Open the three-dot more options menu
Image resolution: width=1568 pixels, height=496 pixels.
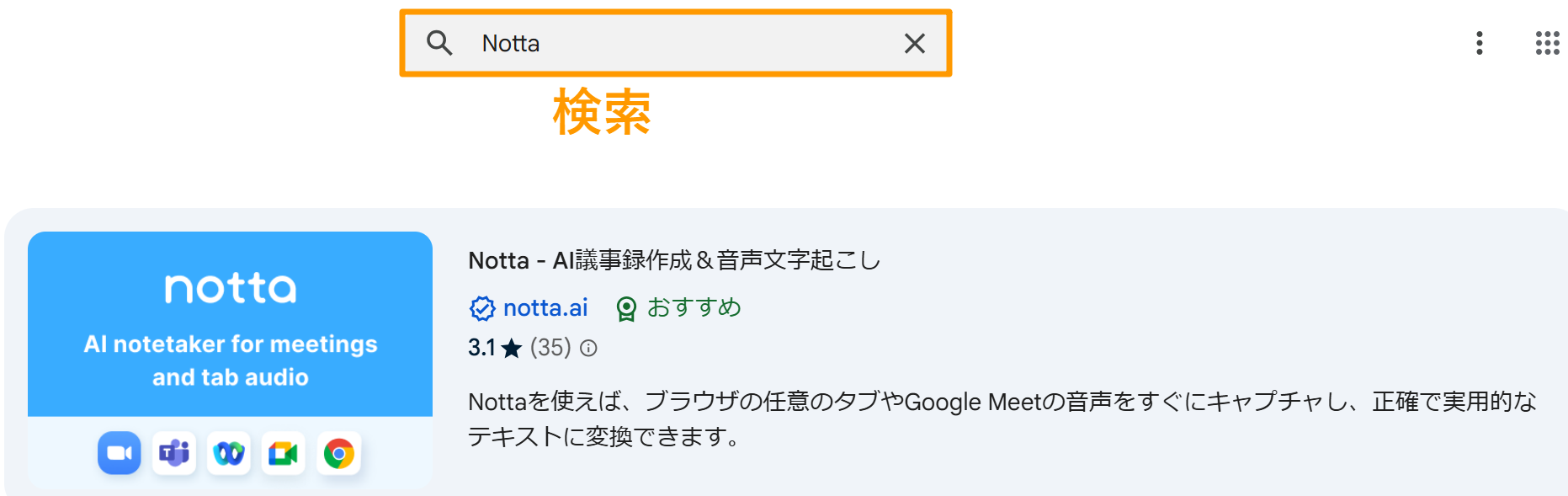[1479, 43]
